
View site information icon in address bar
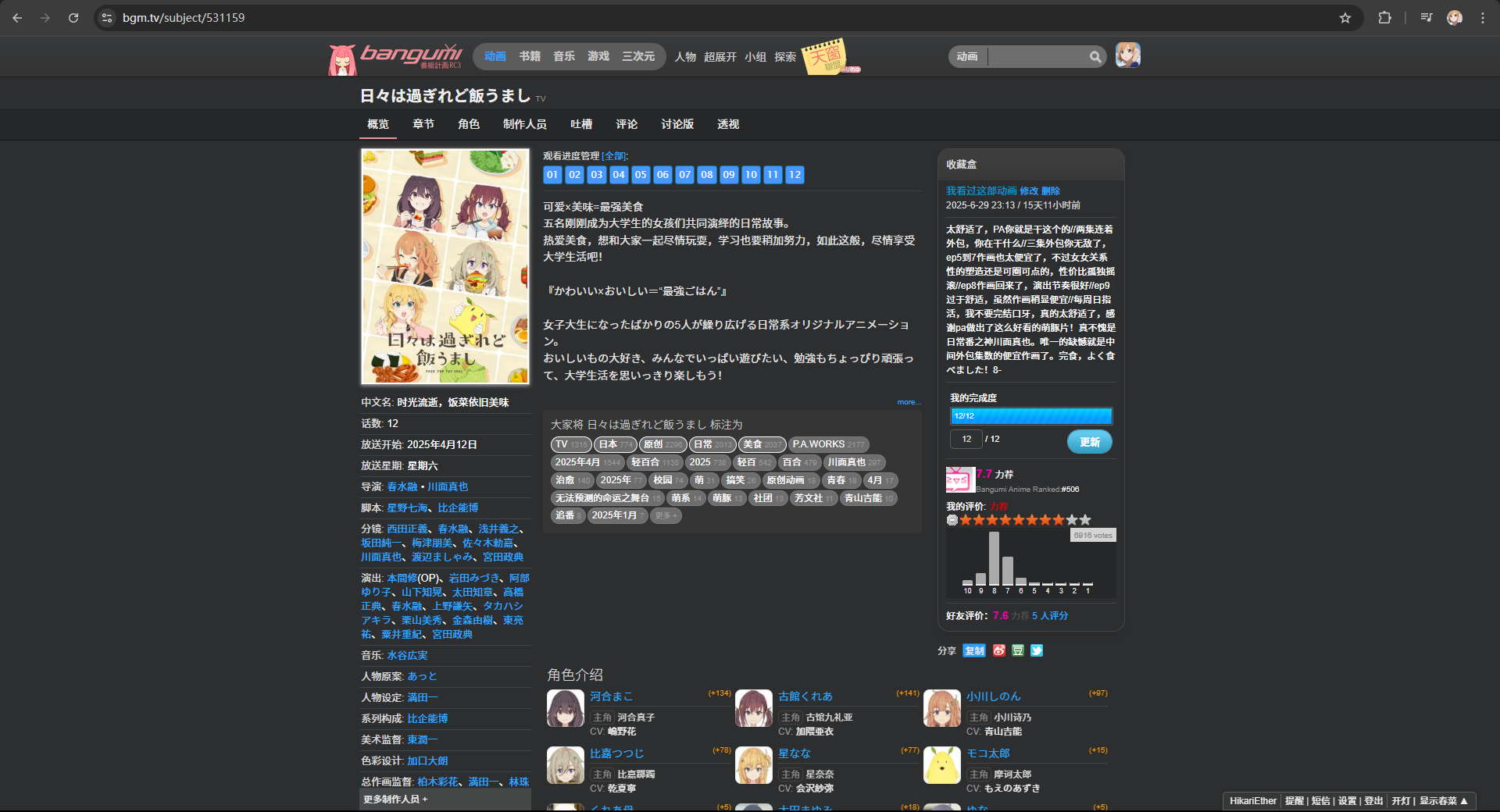coord(107,17)
